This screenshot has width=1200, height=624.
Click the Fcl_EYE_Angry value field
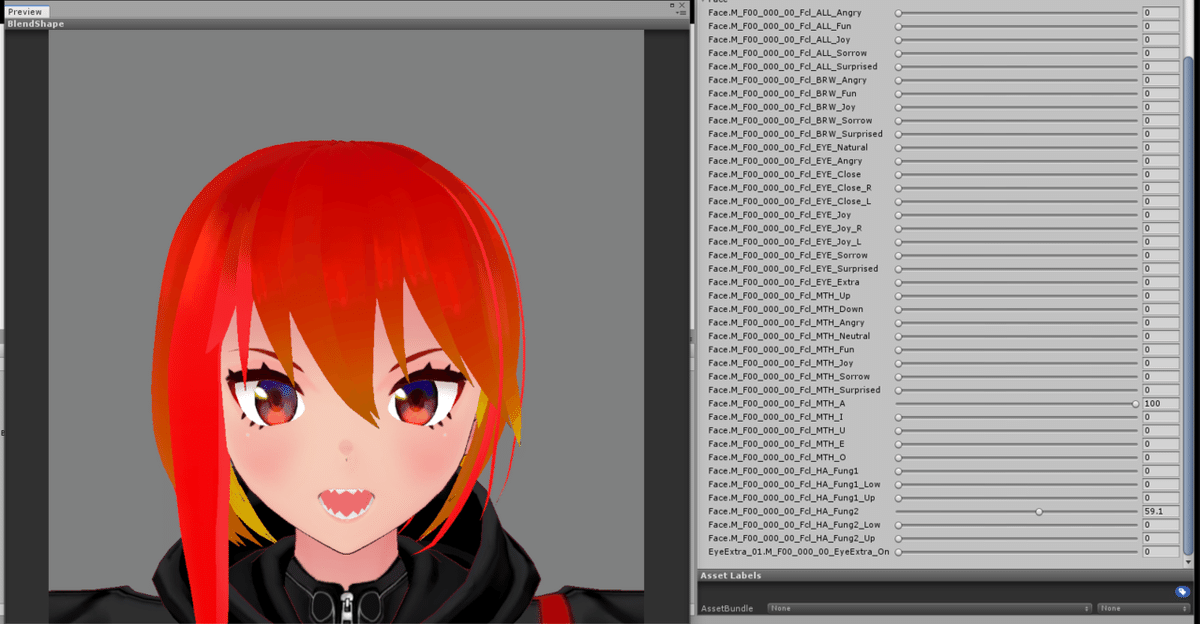1161,161
